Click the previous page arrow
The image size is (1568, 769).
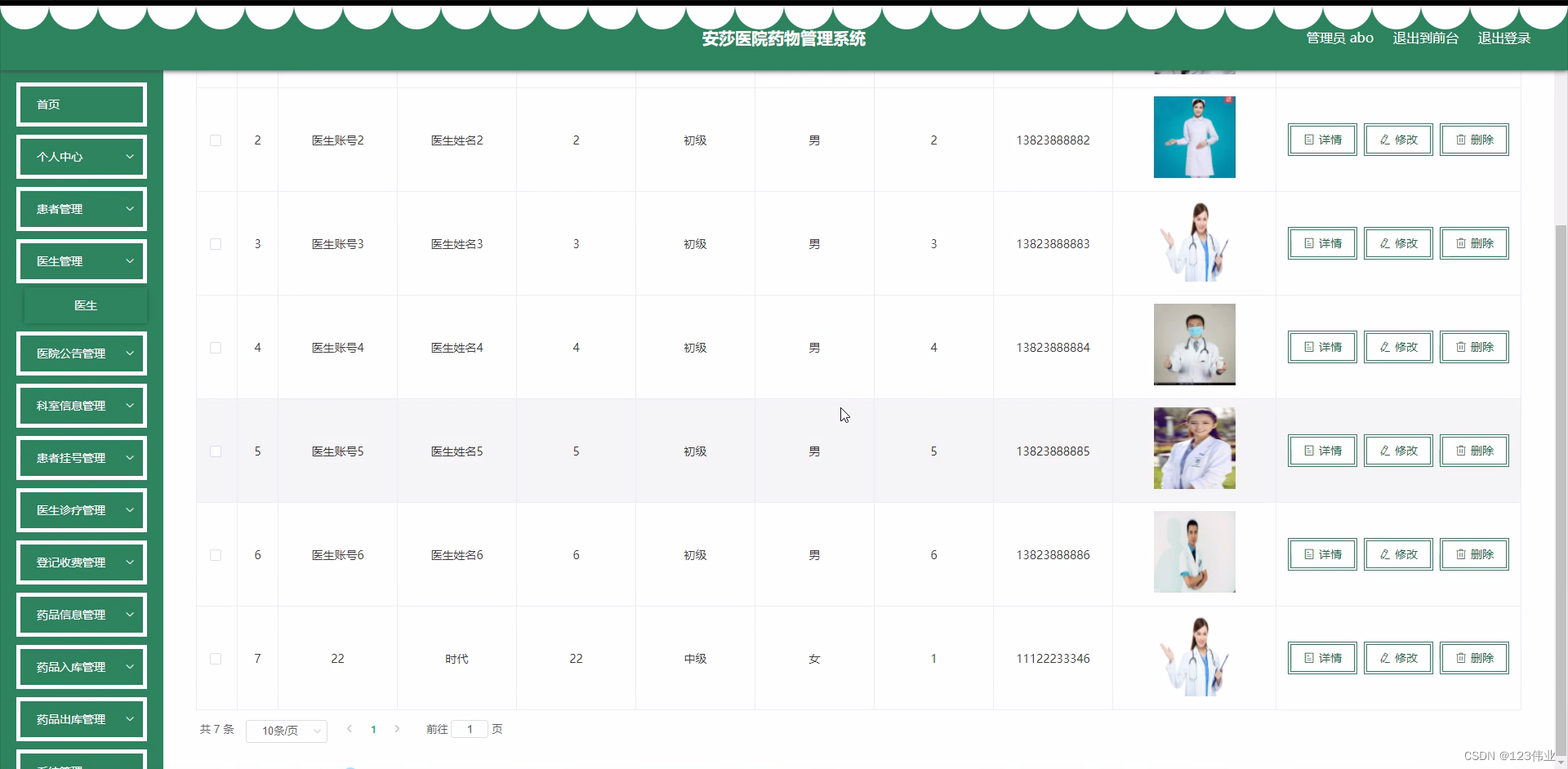(x=350, y=729)
